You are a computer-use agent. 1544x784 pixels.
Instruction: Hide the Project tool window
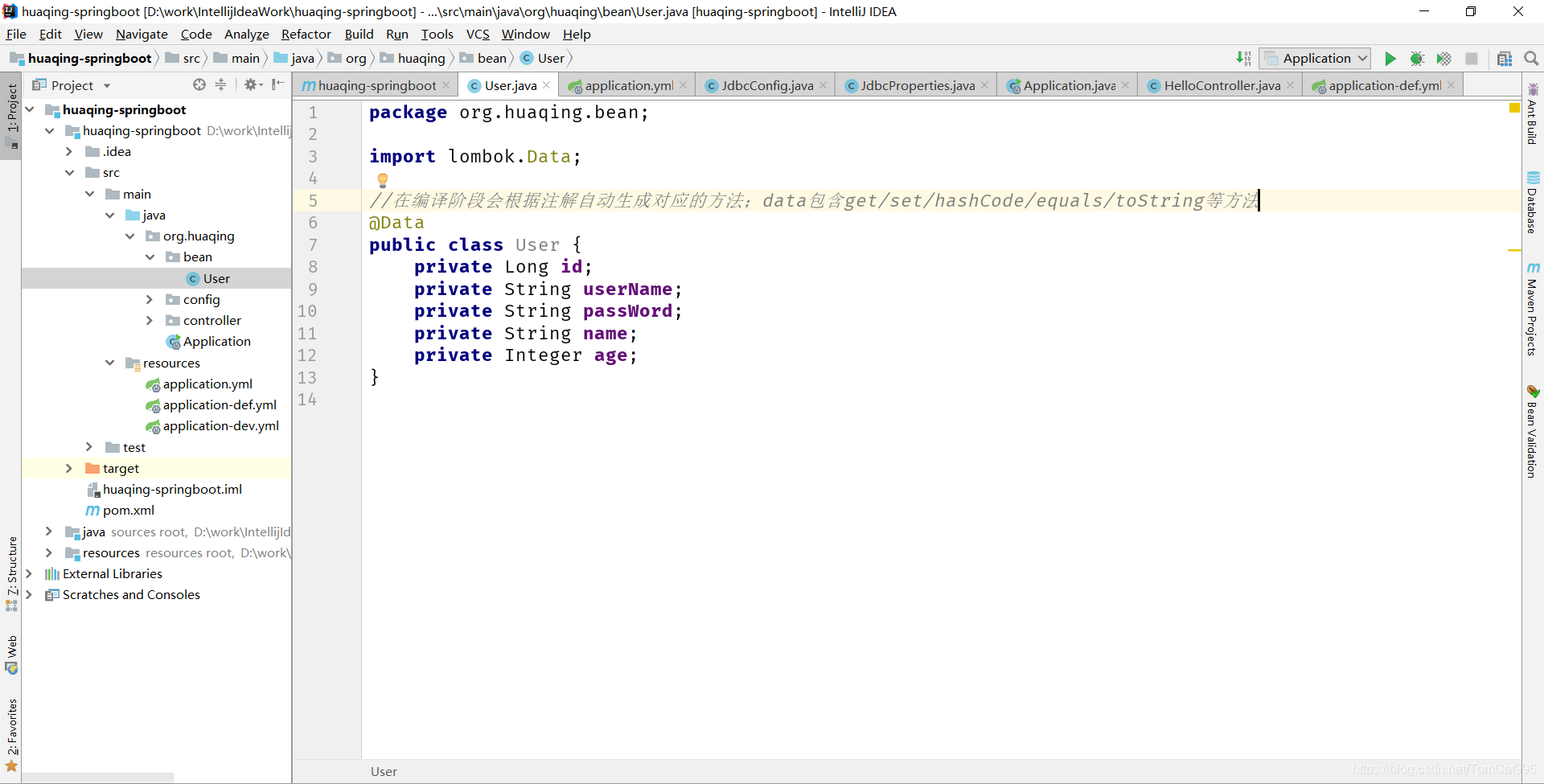tap(277, 84)
